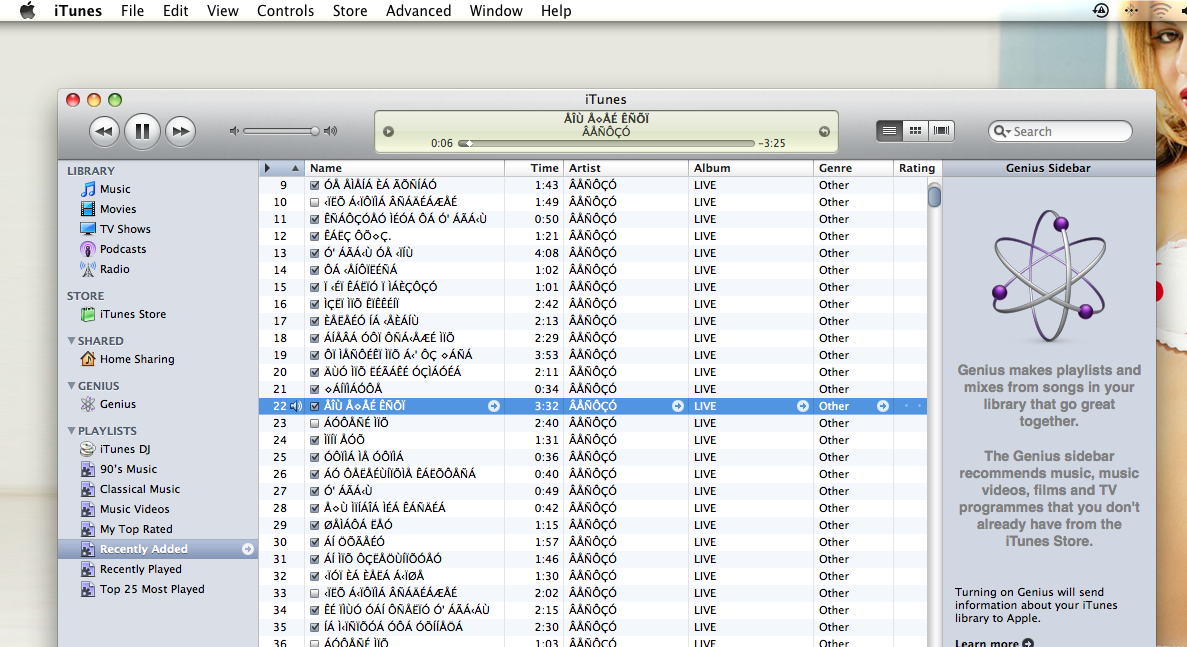Click the max volume speaker icon
This screenshot has width=1187, height=647.
[x=330, y=131]
